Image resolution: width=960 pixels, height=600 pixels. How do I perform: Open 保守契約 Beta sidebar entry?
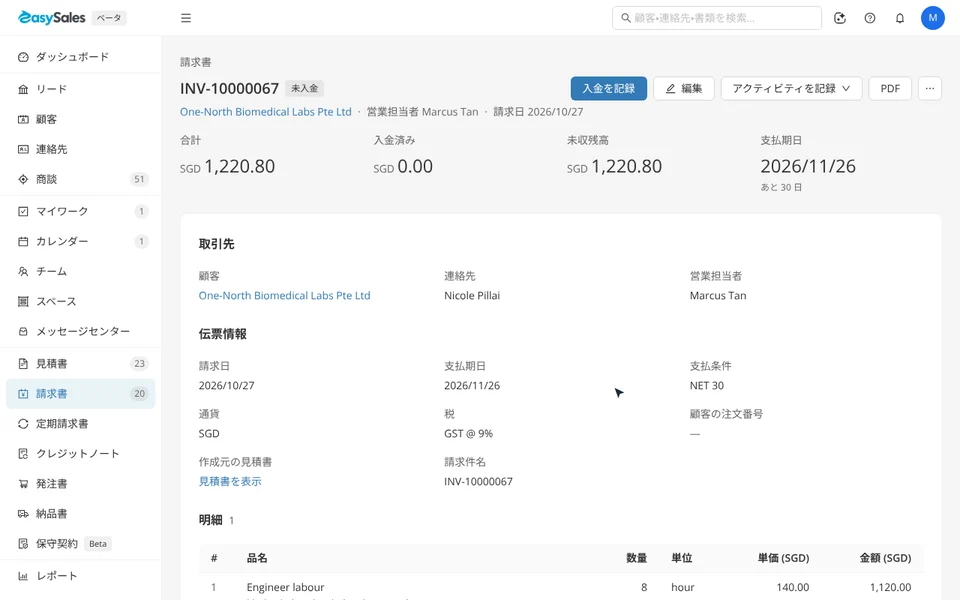80,544
